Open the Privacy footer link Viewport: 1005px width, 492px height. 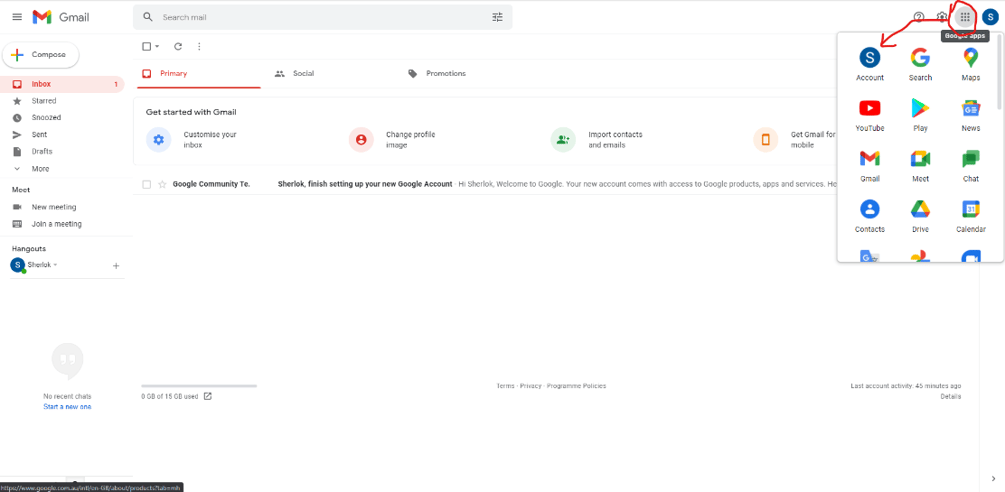[x=531, y=386]
